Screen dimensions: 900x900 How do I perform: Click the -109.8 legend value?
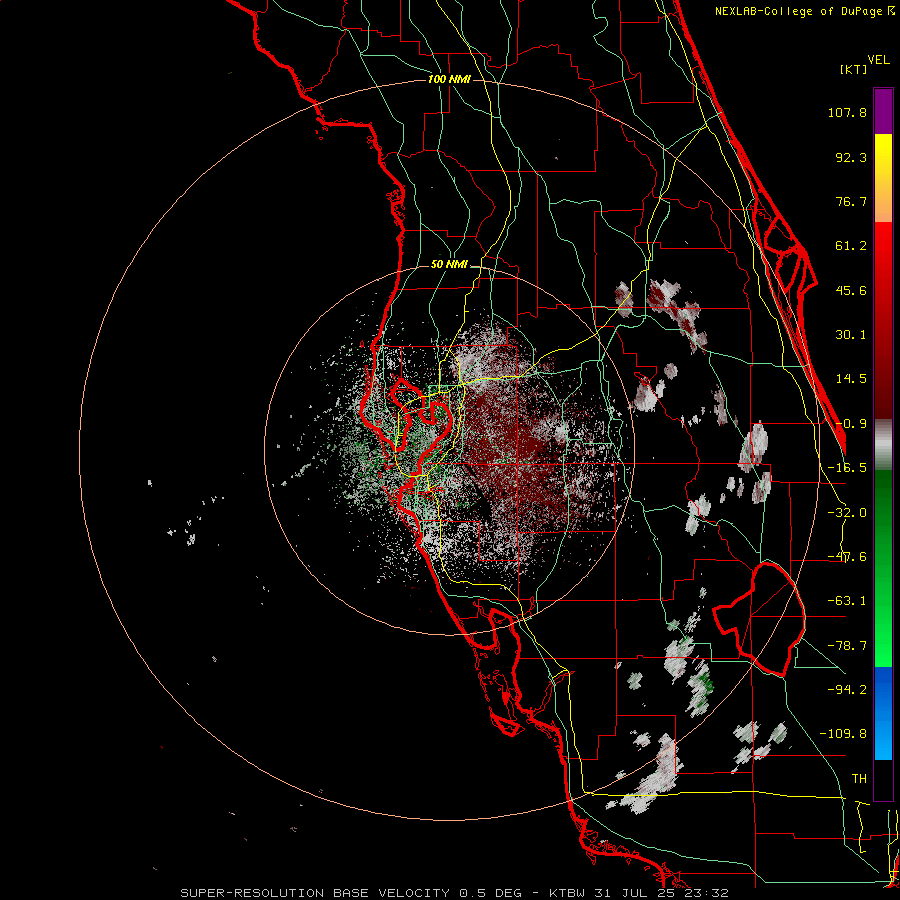pyautogui.click(x=843, y=734)
